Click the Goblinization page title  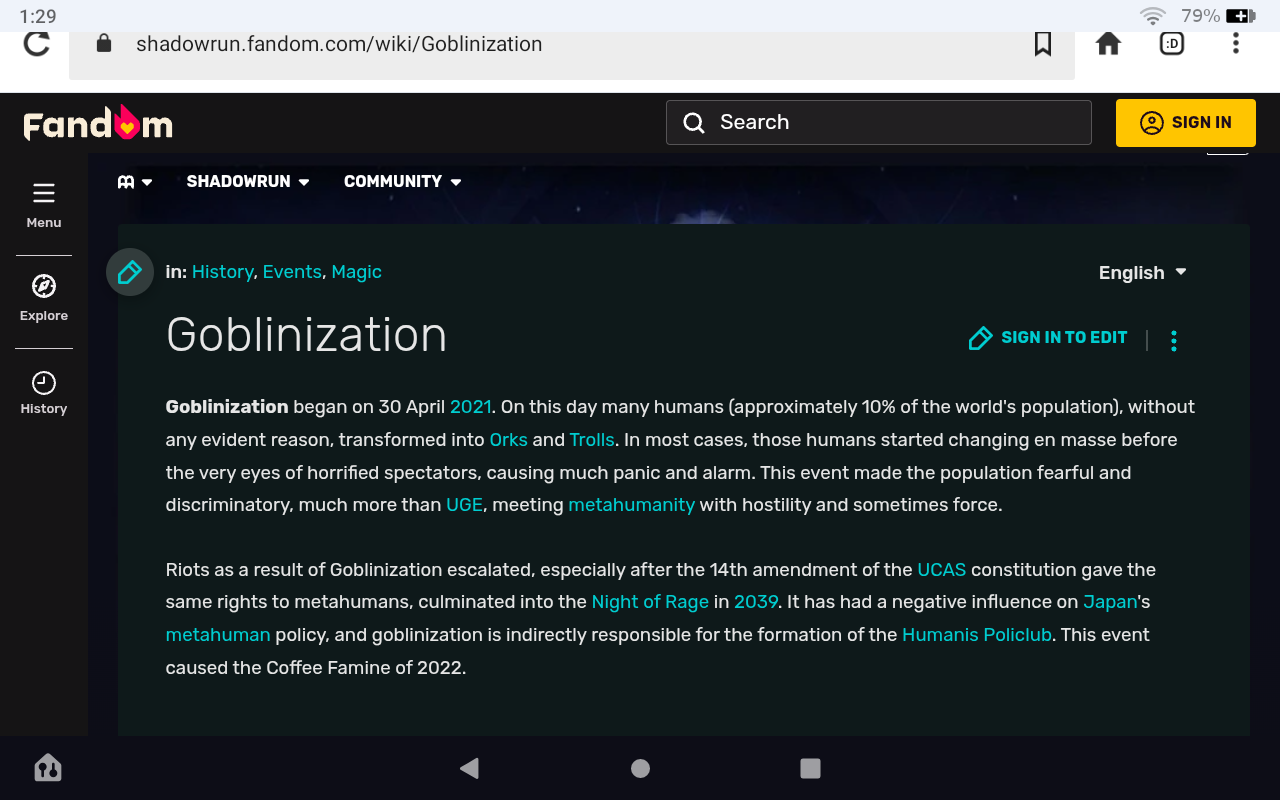tap(306, 335)
